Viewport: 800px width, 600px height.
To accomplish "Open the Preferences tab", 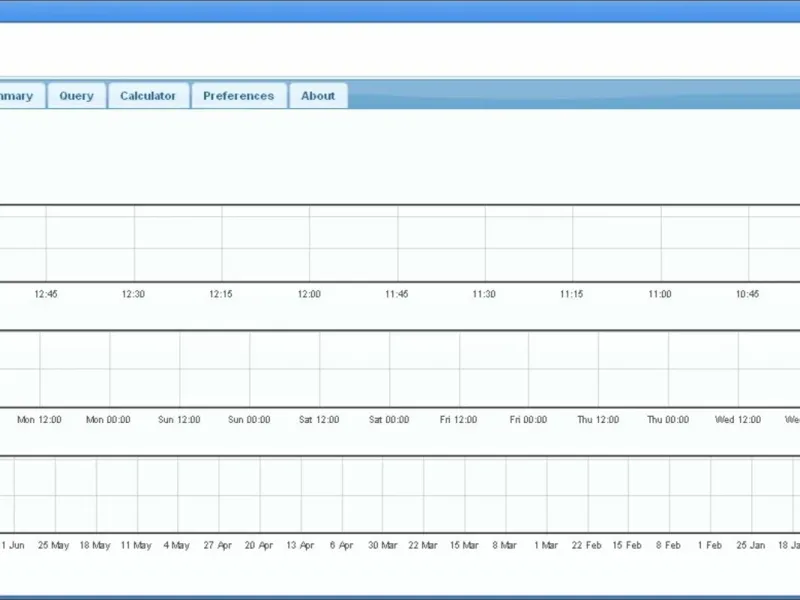I will (238, 95).
